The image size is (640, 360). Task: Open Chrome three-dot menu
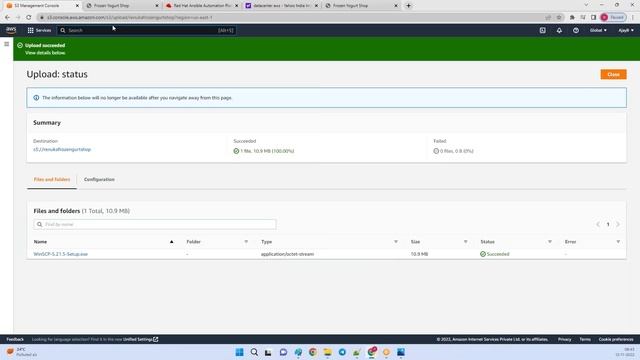click(633, 18)
